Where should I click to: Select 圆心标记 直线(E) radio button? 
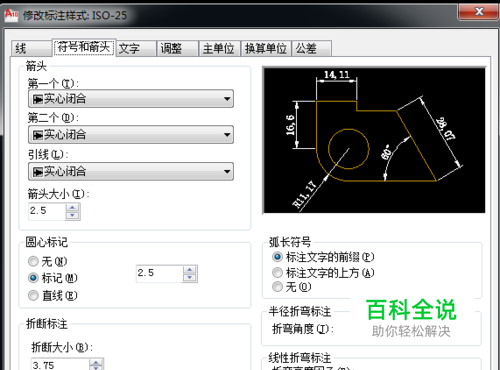(53, 295)
